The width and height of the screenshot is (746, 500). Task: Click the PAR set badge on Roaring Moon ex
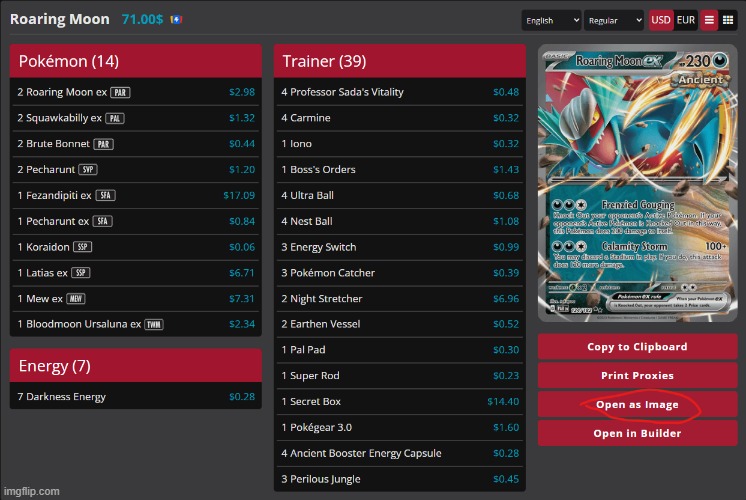[120, 92]
